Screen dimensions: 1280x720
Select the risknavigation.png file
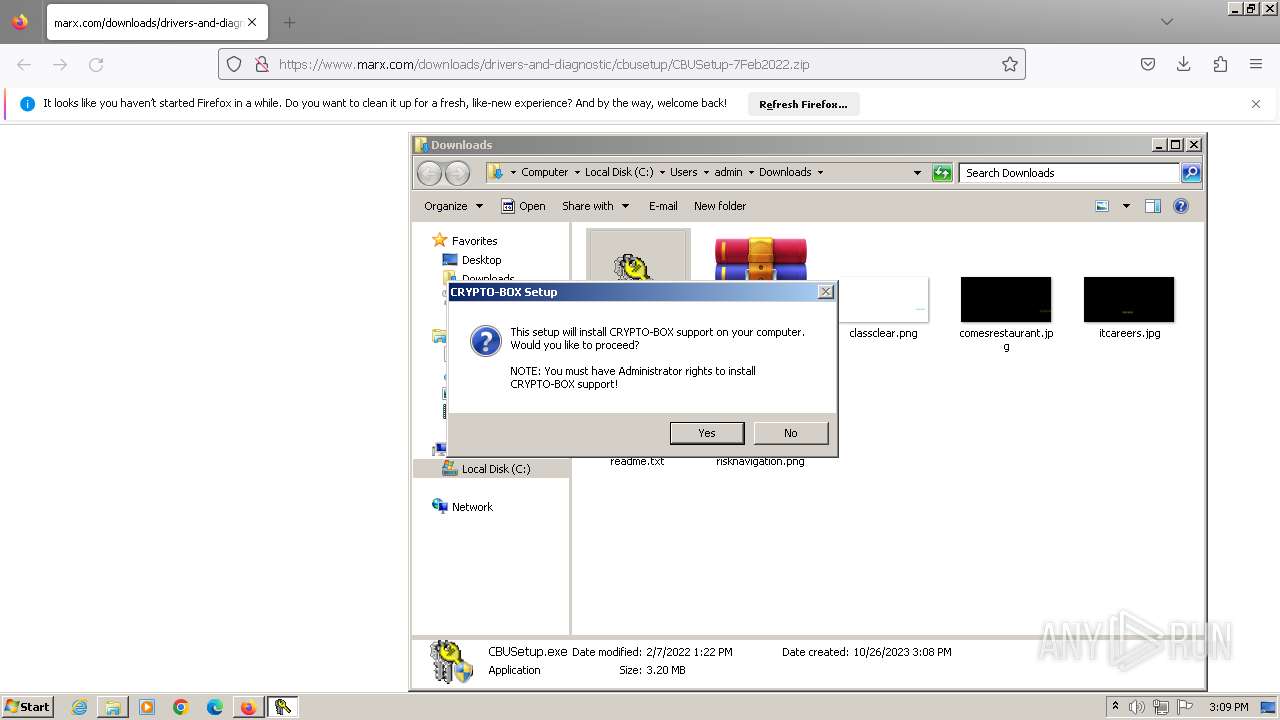[x=760, y=461]
